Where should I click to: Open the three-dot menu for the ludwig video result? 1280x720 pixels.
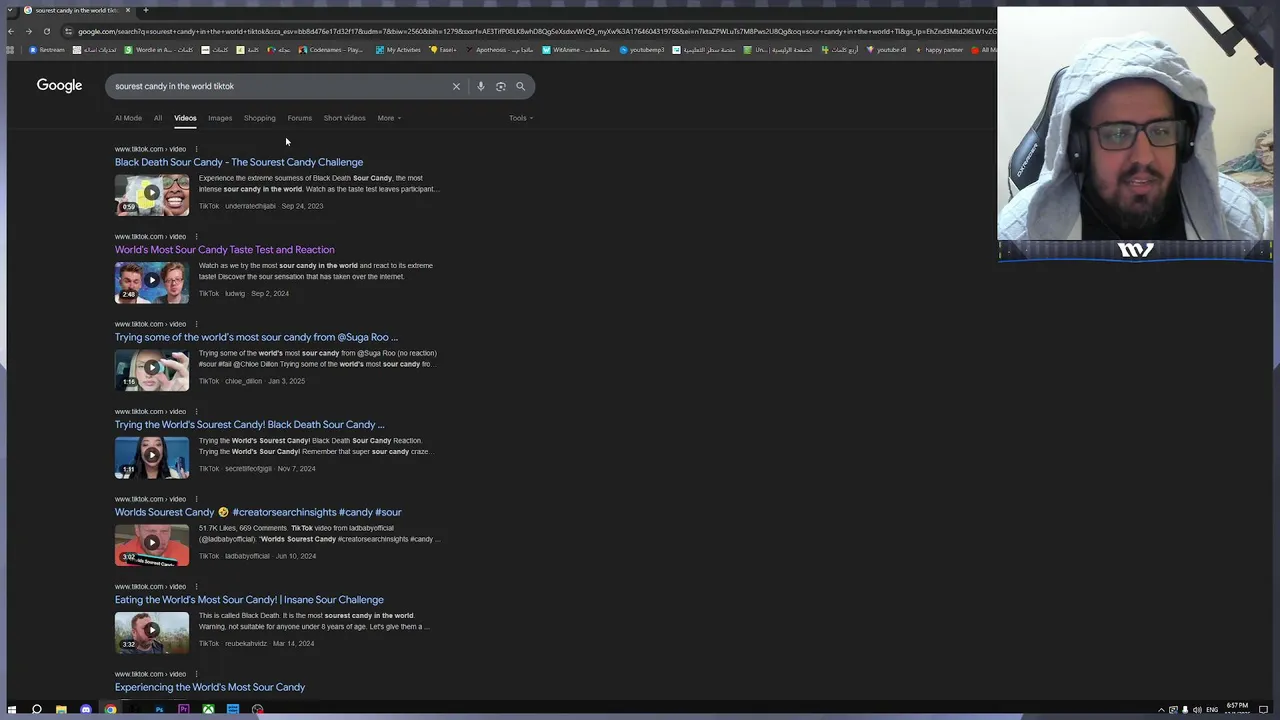tap(196, 237)
